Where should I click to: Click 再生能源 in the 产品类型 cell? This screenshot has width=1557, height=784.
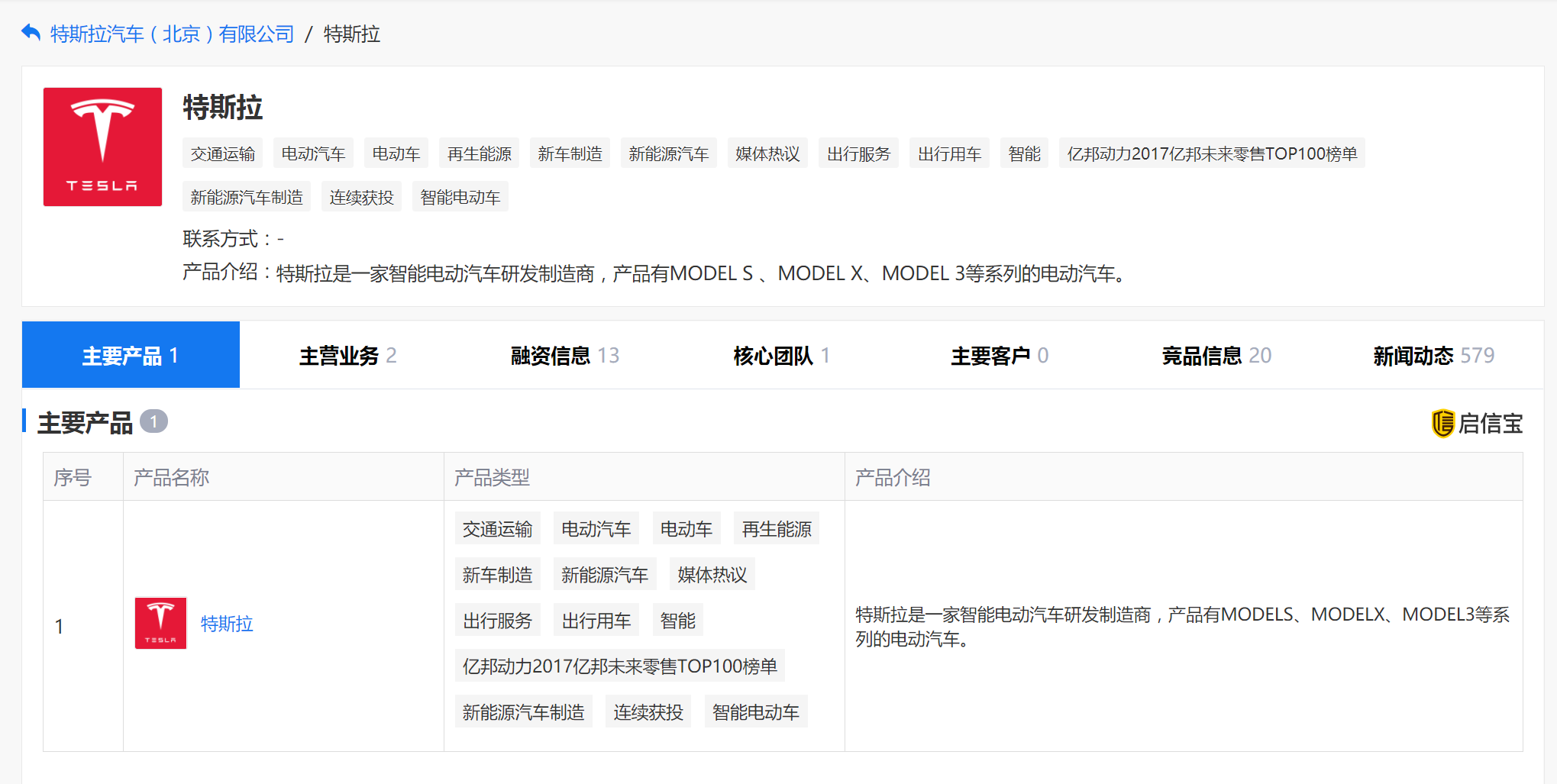[777, 528]
